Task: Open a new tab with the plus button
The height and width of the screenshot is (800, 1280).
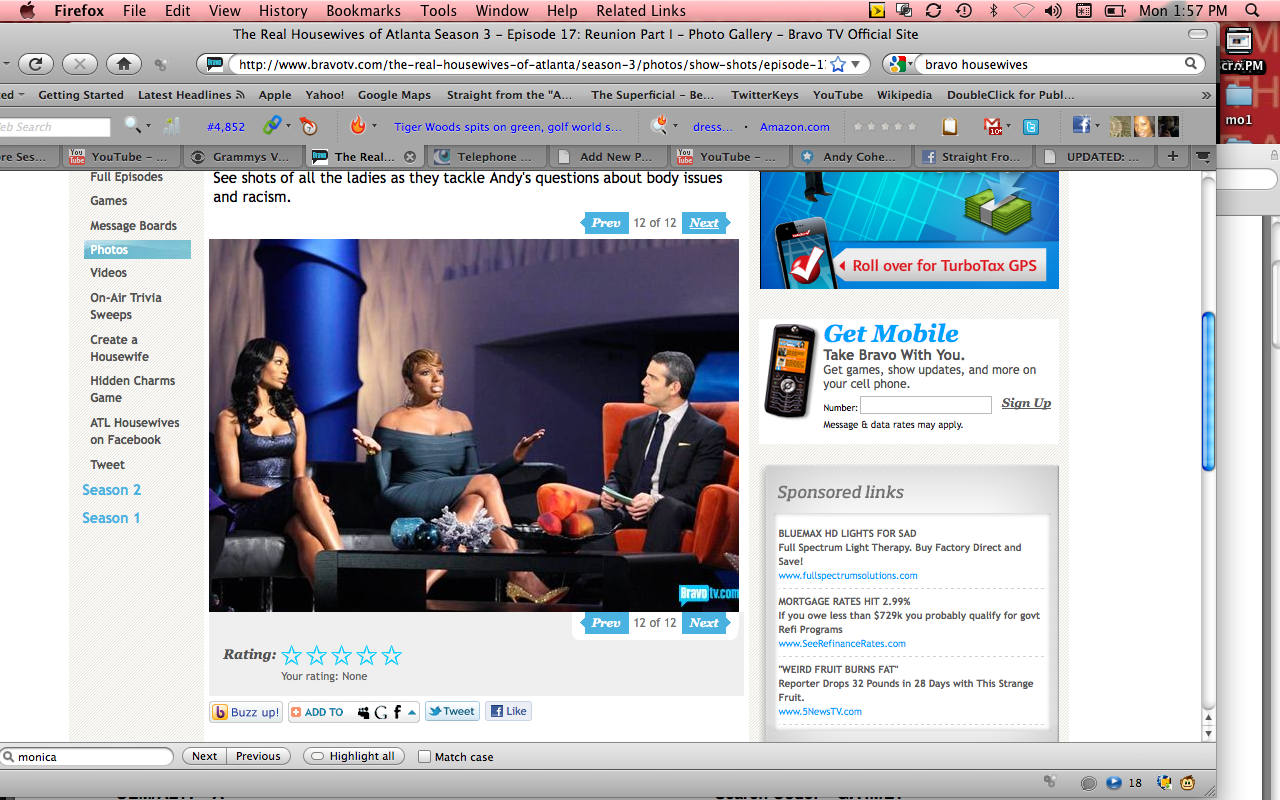Action: click(x=1172, y=157)
